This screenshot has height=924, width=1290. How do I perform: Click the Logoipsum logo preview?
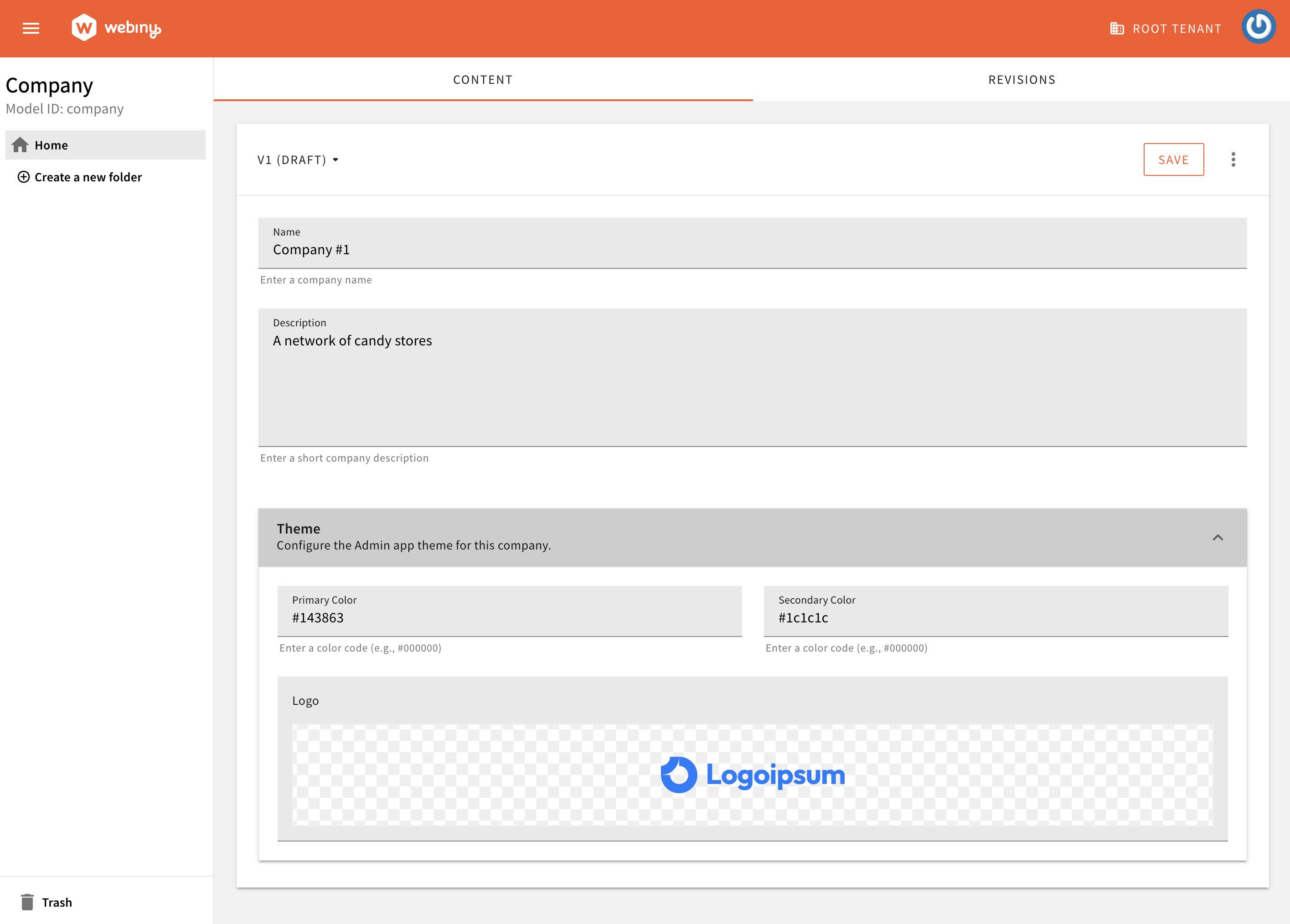tap(752, 774)
